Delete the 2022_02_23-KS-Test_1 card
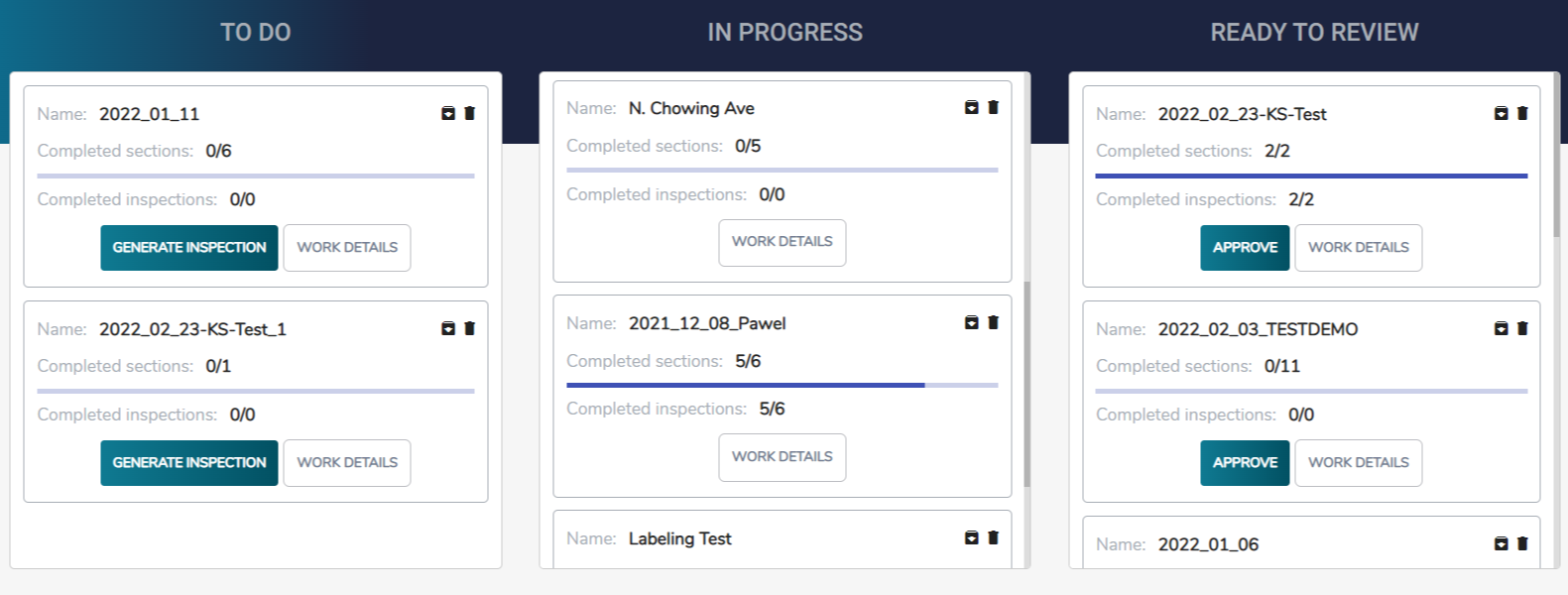Viewport: 1568px width, 595px height. pyautogui.click(x=470, y=328)
